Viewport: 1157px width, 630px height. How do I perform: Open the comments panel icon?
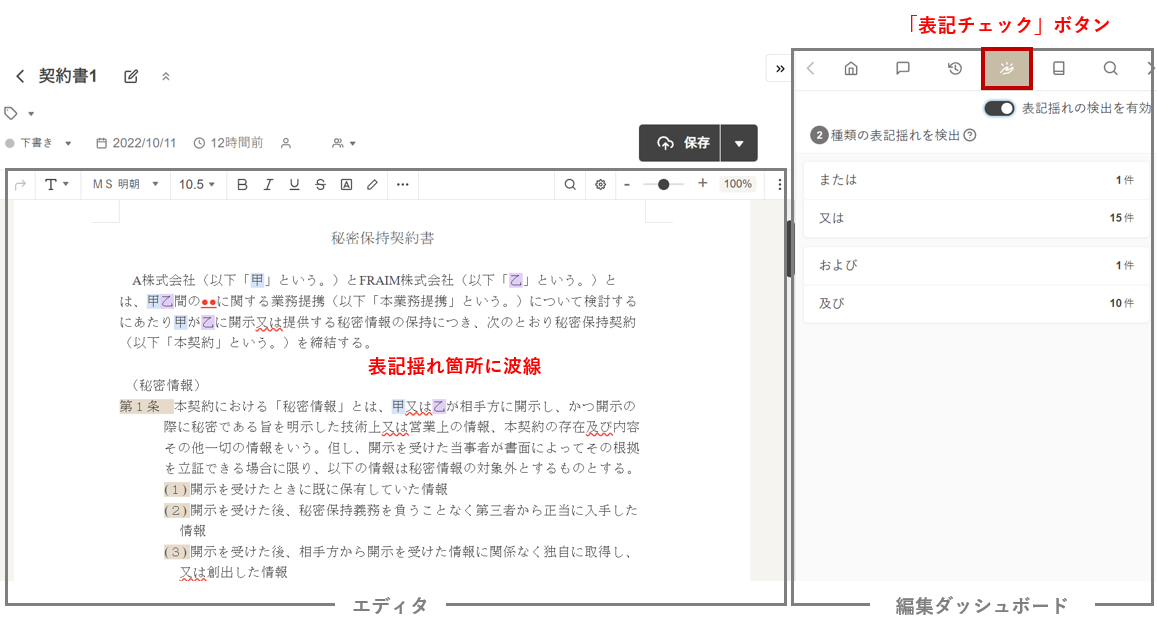pyautogui.click(x=903, y=69)
